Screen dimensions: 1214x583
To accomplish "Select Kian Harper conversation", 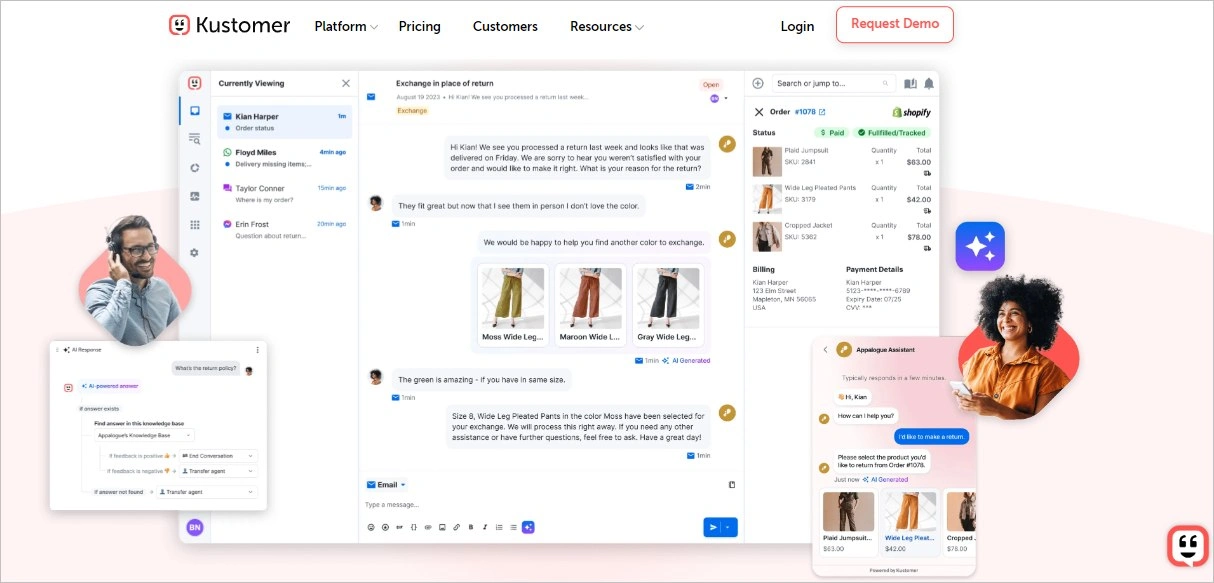I will [284, 122].
